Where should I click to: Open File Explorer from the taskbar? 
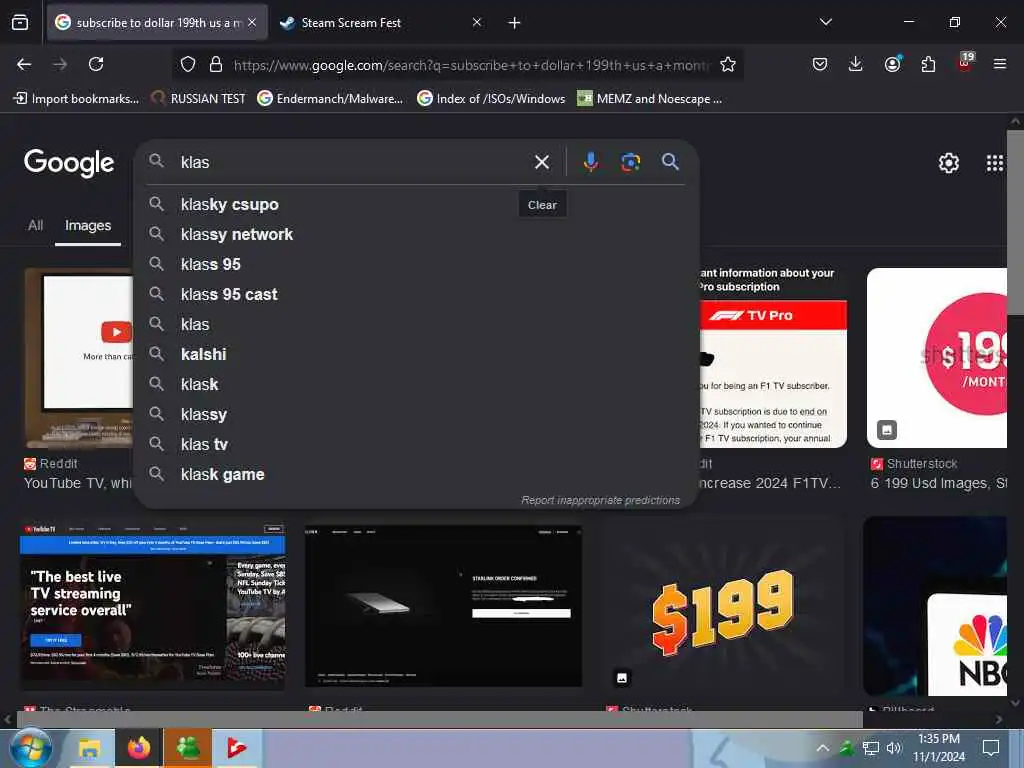(89, 748)
